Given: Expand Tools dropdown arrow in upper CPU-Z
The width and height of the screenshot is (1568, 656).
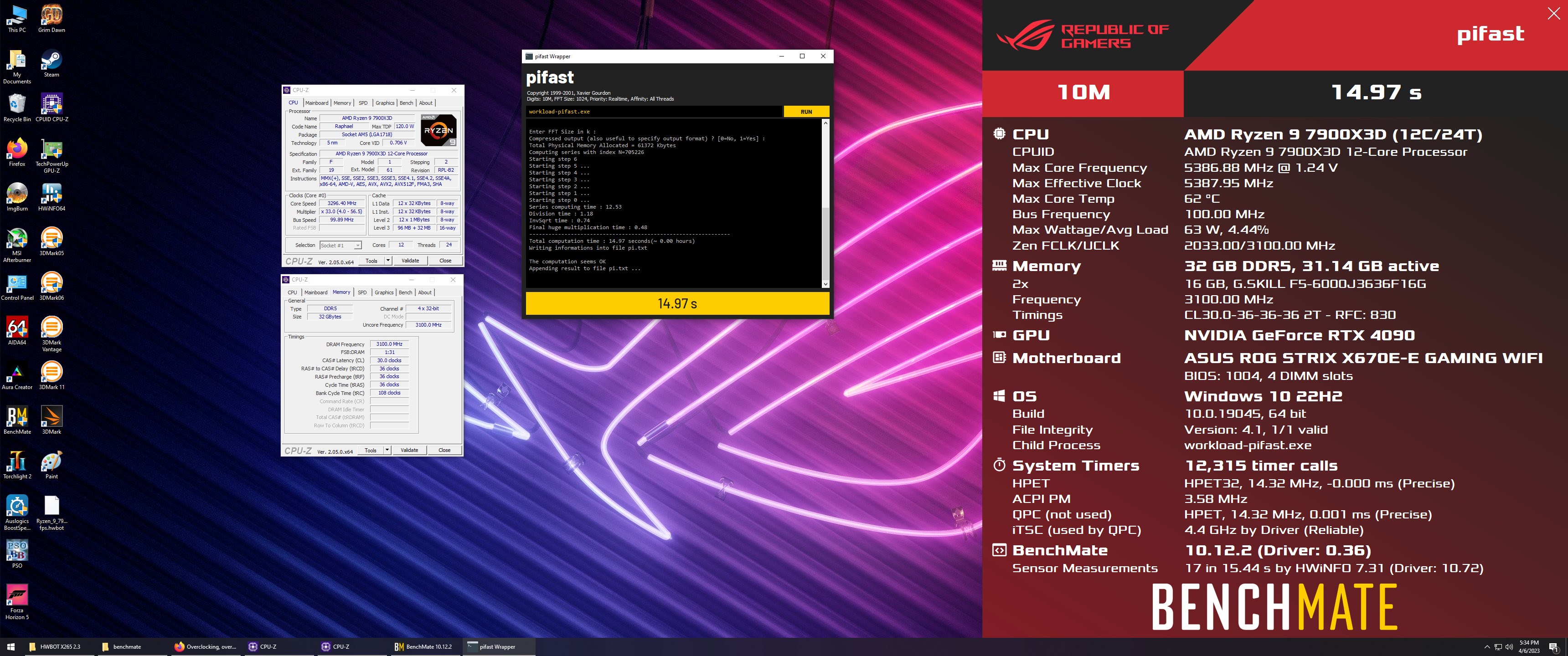Looking at the screenshot, I should point(388,261).
